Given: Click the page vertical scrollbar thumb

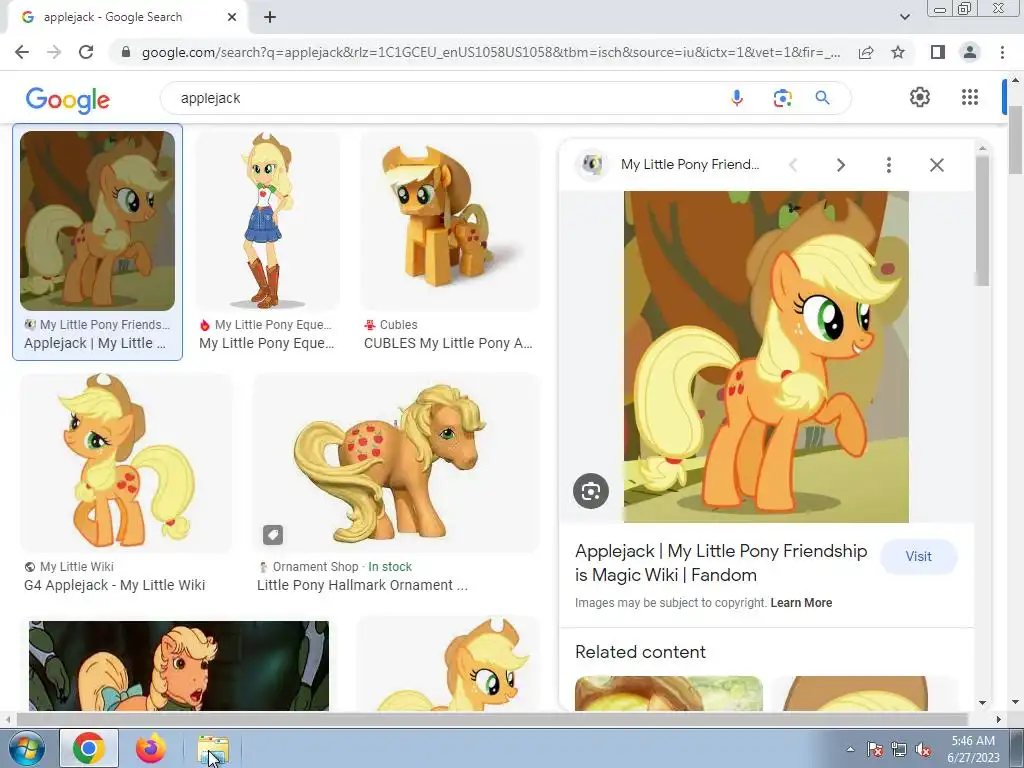Looking at the screenshot, I should [x=1015, y=138].
